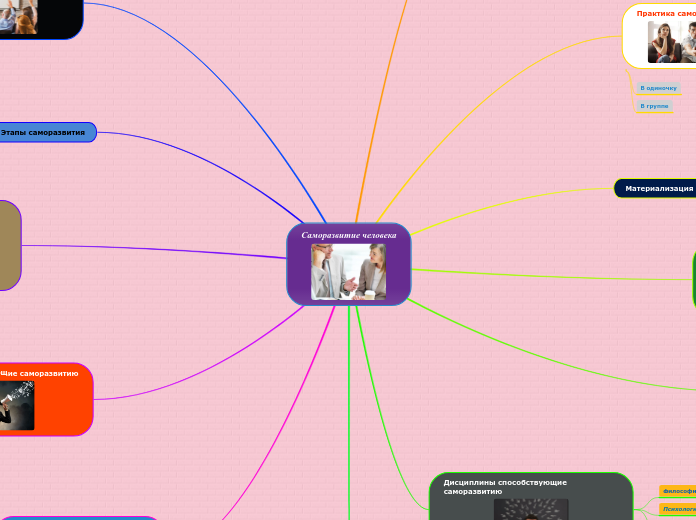Viewport: 696px width, 520px height.
Task: Select the 'Психология' subtopic
Action: [x=678, y=509]
